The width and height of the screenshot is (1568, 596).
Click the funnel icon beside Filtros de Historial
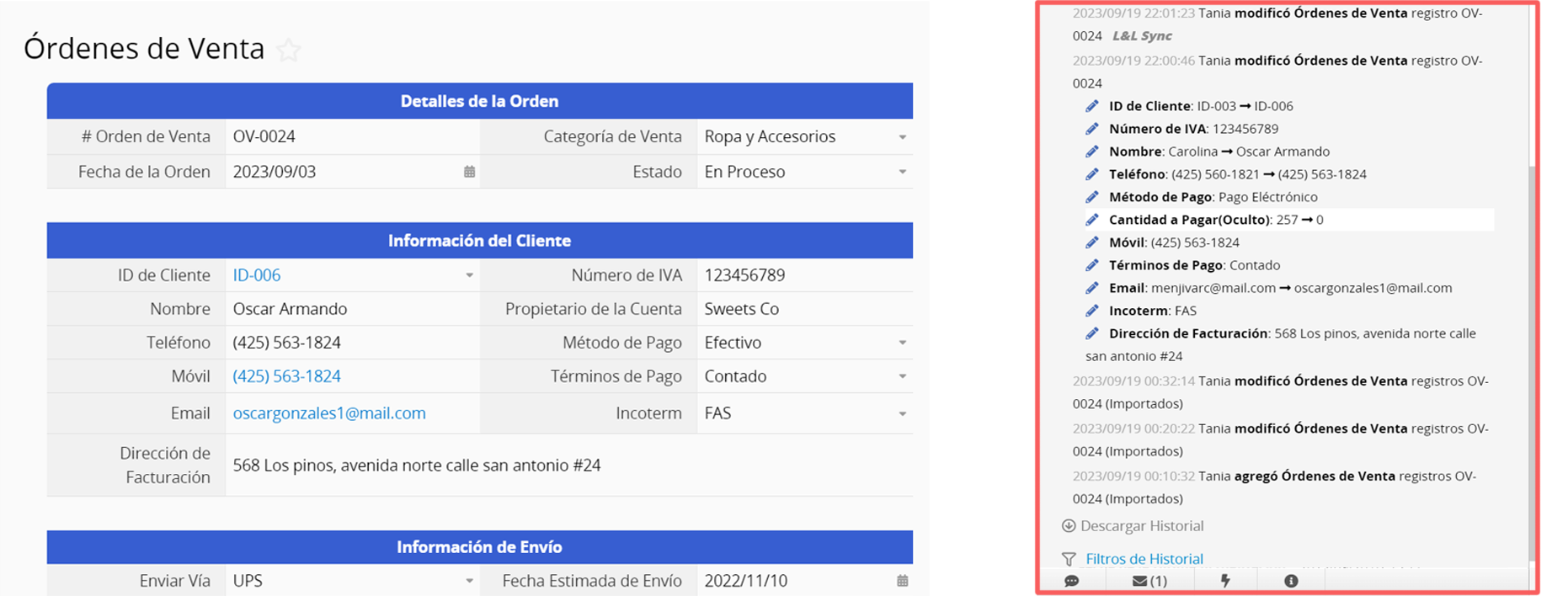pos(1069,559)
